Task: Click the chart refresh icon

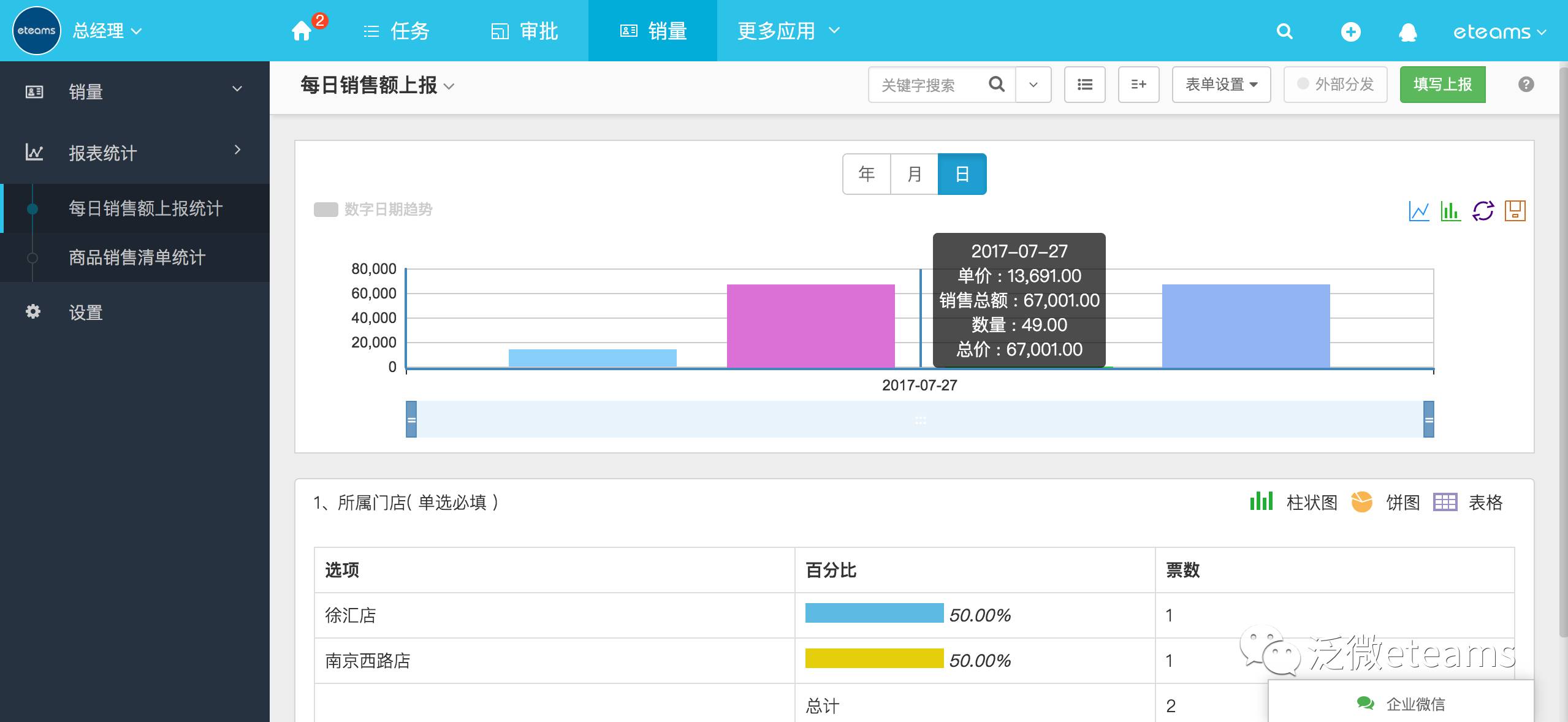Action: click(x=1483, y=211)
